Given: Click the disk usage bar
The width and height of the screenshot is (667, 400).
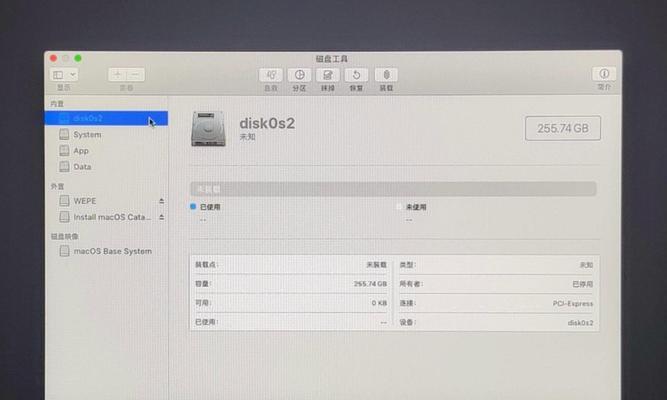Looking at the screenshot, I should (x=393, y=189).
